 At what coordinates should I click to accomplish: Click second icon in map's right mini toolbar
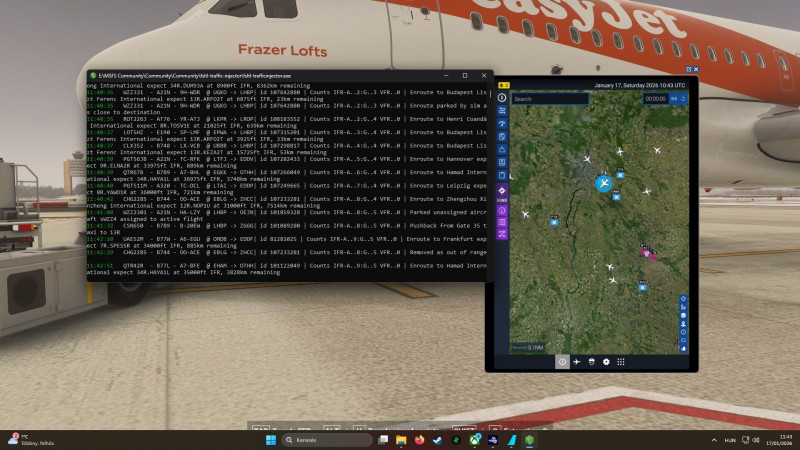coord(683,307)
